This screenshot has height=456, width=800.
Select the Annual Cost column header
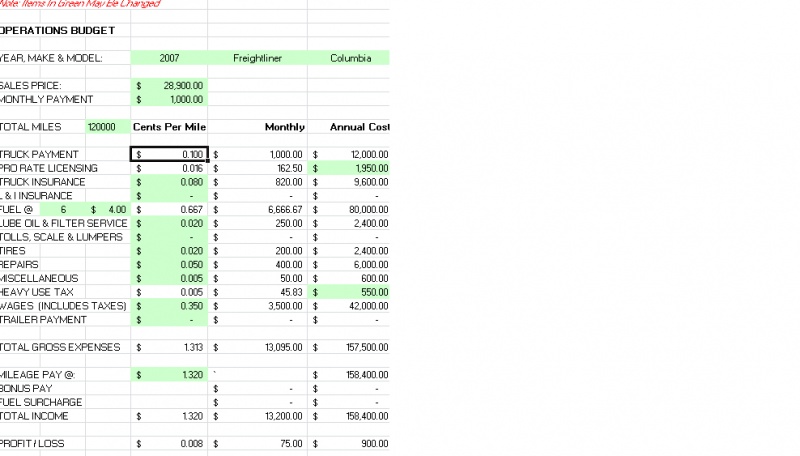tap(359, 127)
